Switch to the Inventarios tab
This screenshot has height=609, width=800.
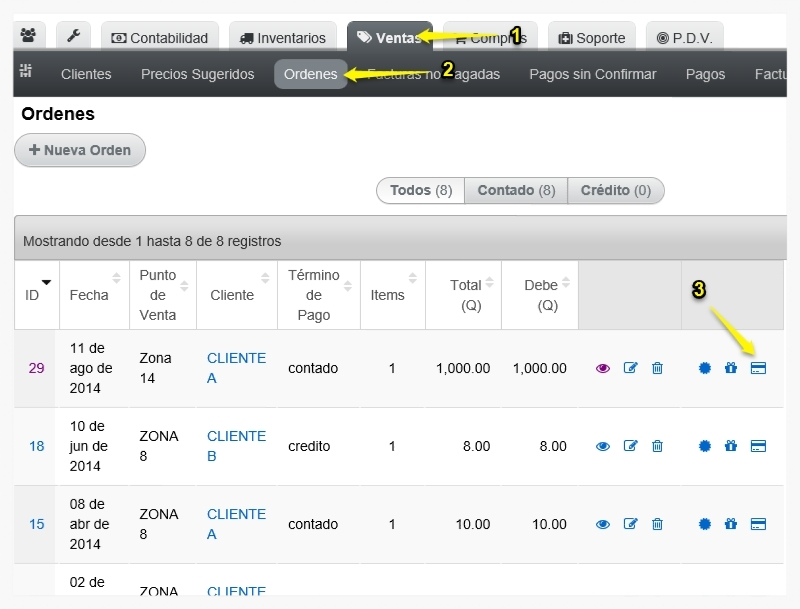[x=283, y=38]
